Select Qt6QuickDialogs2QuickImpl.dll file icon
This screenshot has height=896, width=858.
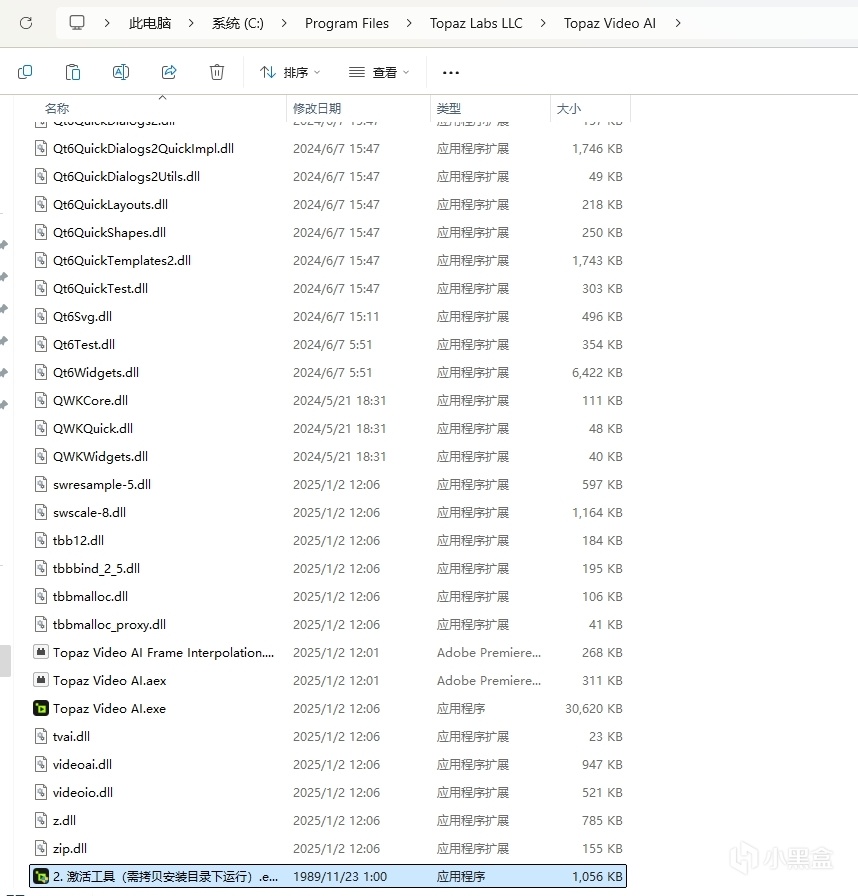click(41, 149)
